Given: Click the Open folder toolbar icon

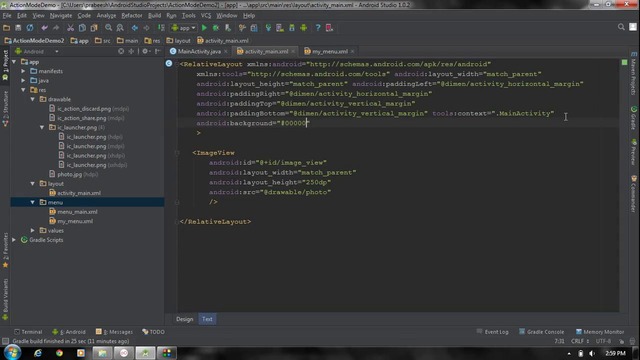Looking at the screenshot, I should coord(7,28).
